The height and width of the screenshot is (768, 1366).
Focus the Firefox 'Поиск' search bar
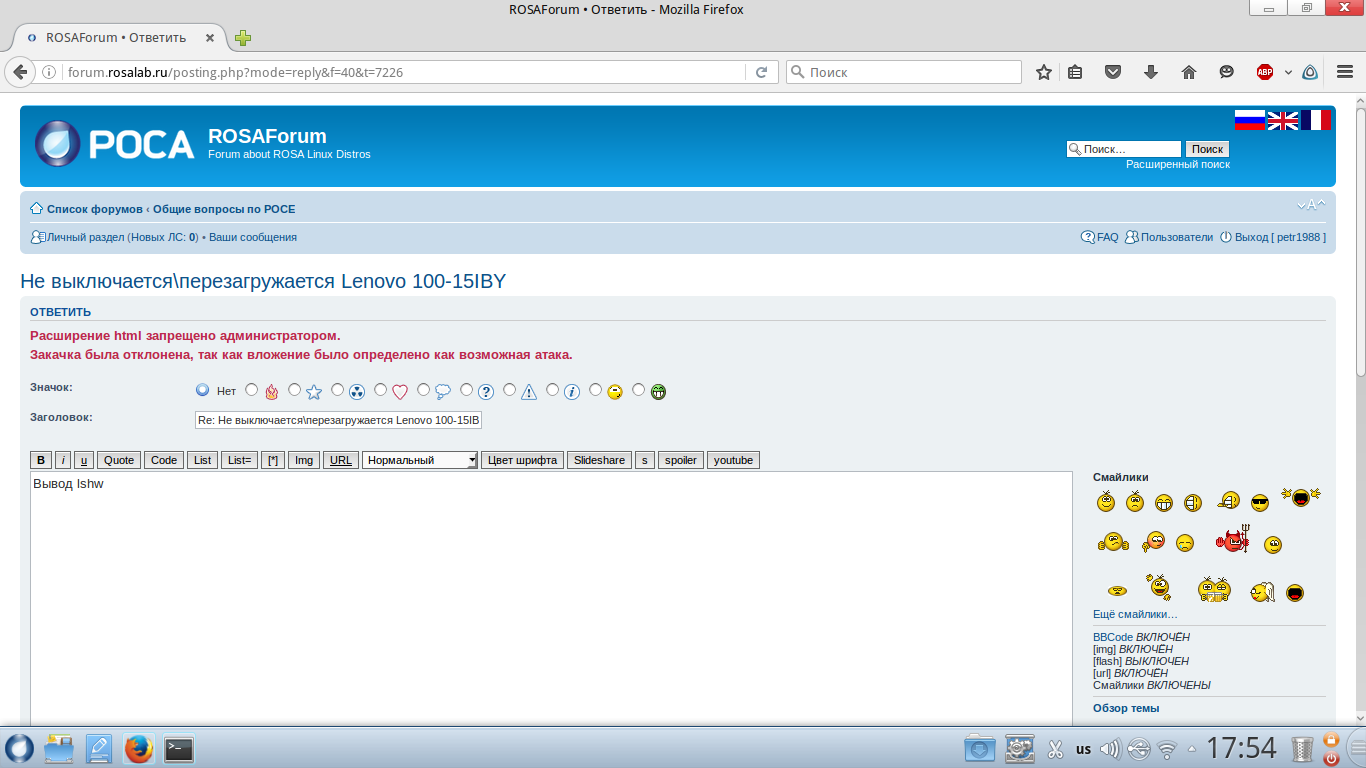pos(903,72)
